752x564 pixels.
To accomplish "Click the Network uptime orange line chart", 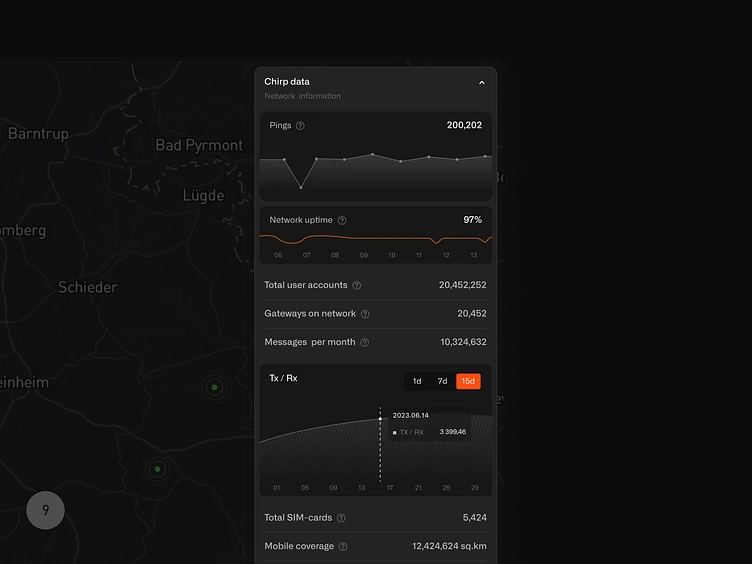I will pos(375,238).
